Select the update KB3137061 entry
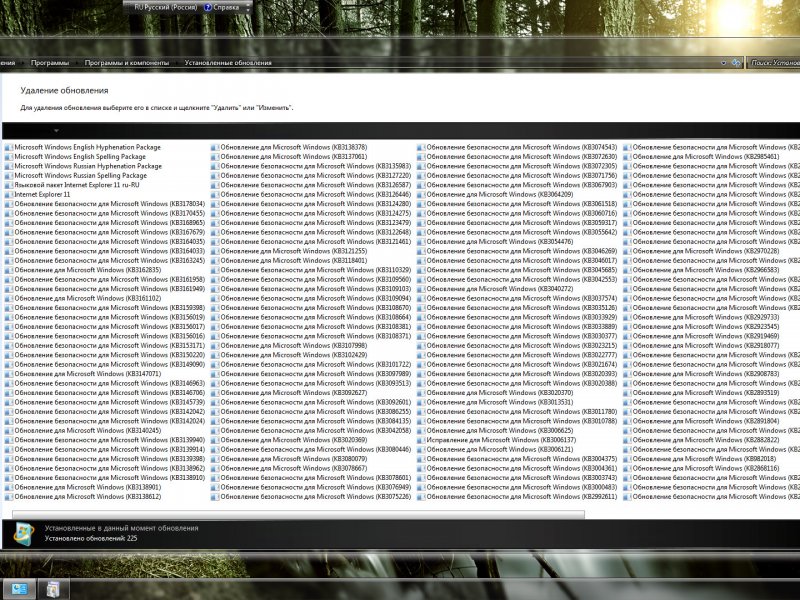The width and height of the screenshot is (800, 600). (x=294, y=157)
